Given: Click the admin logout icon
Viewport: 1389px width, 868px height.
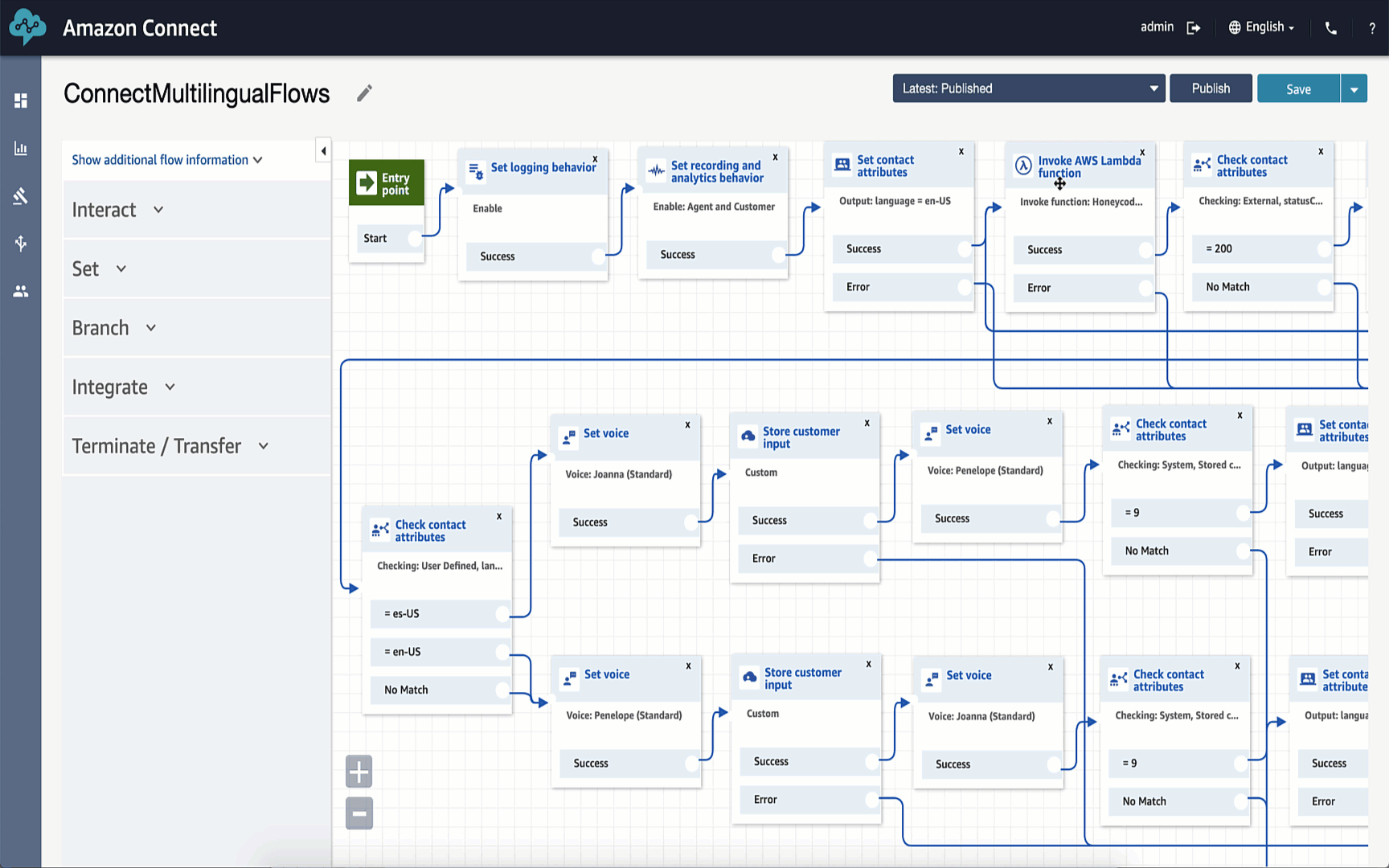Looking at the screenshot, I should point(1194,27).
